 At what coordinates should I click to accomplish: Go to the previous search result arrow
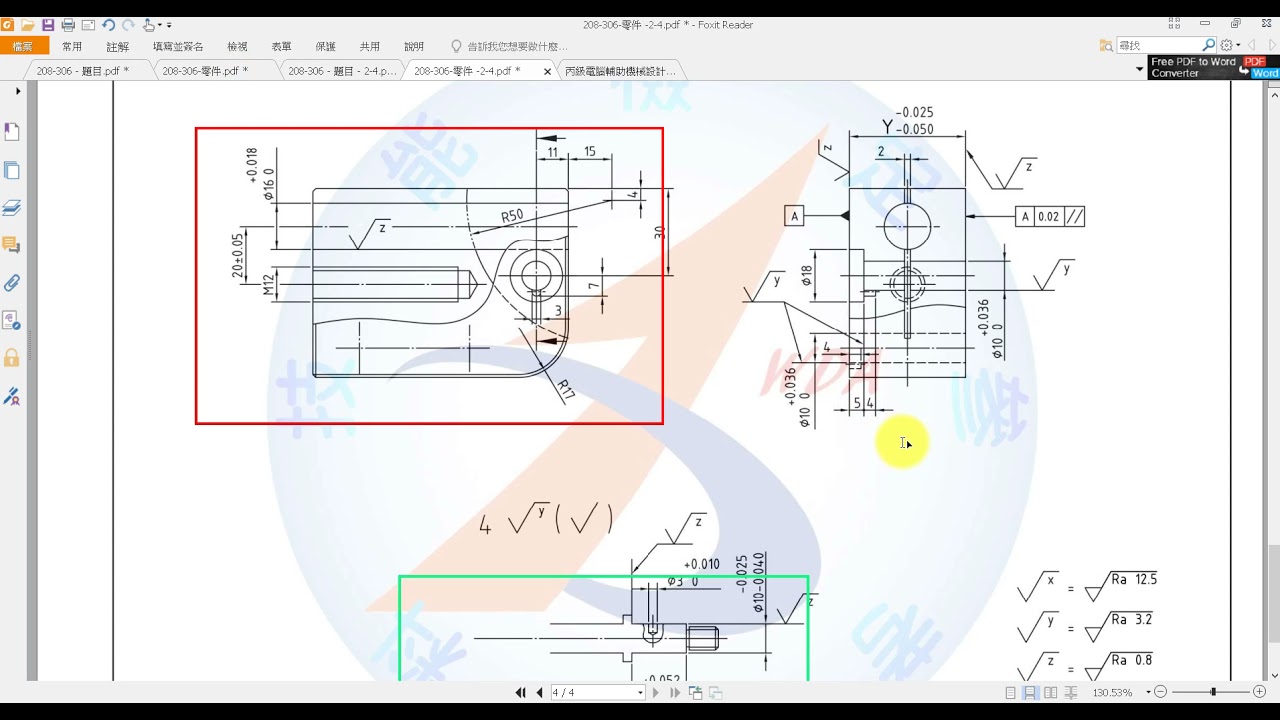[x=1250, y=45]
